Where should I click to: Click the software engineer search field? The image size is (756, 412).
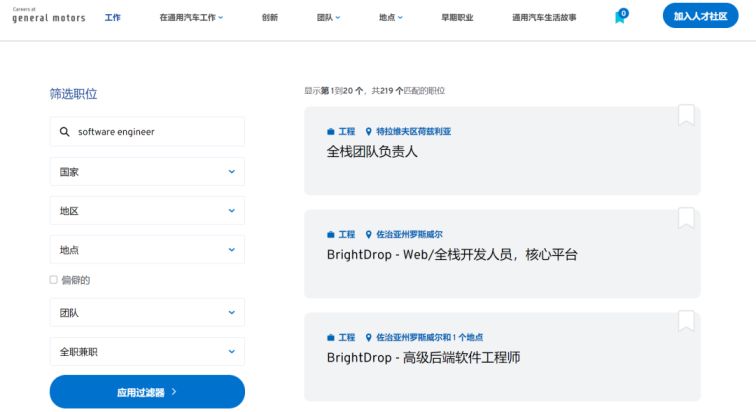point(155,132)
